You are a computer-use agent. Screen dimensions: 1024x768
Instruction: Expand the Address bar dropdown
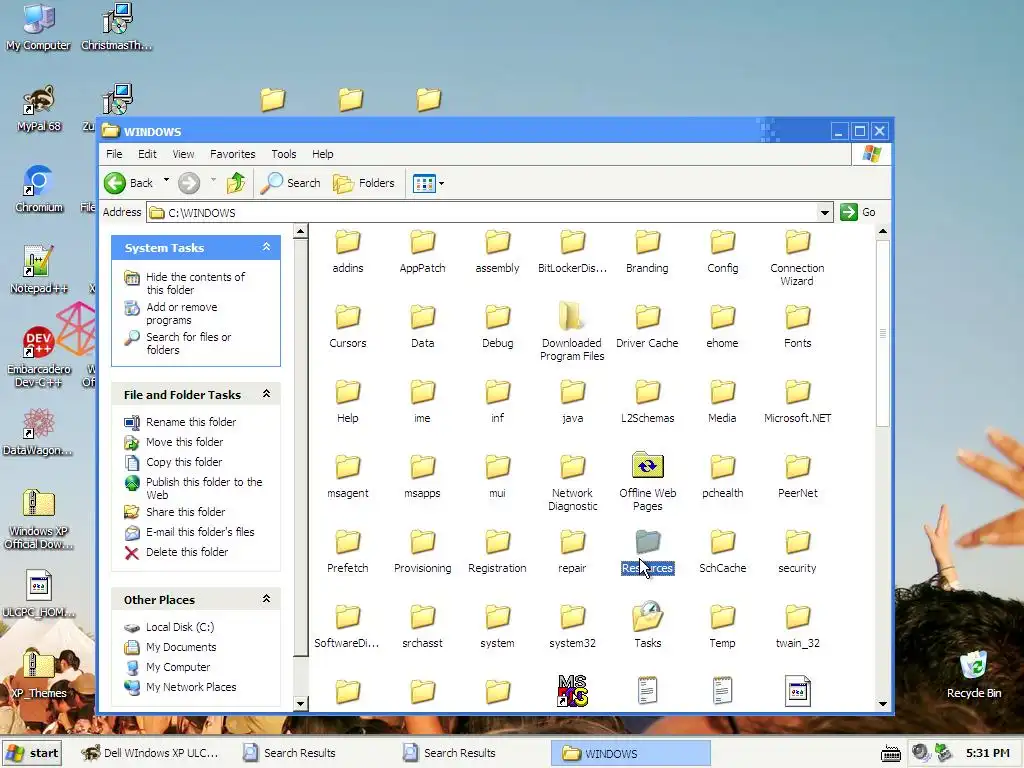[824, 212]
